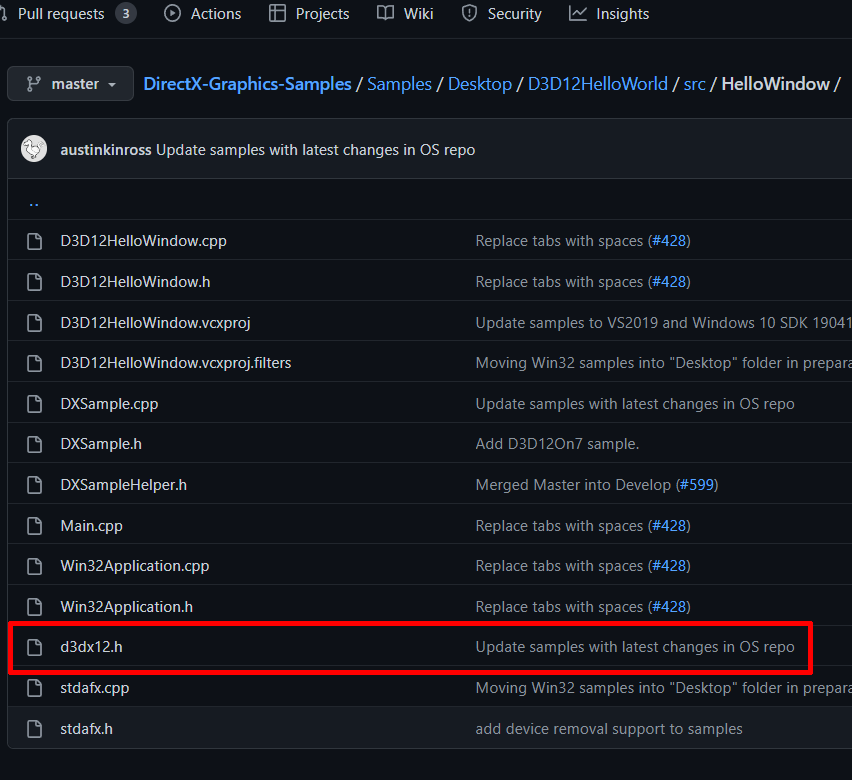Open 'Replace tabs with spaces' for Win32Application.h

(559, 607)
